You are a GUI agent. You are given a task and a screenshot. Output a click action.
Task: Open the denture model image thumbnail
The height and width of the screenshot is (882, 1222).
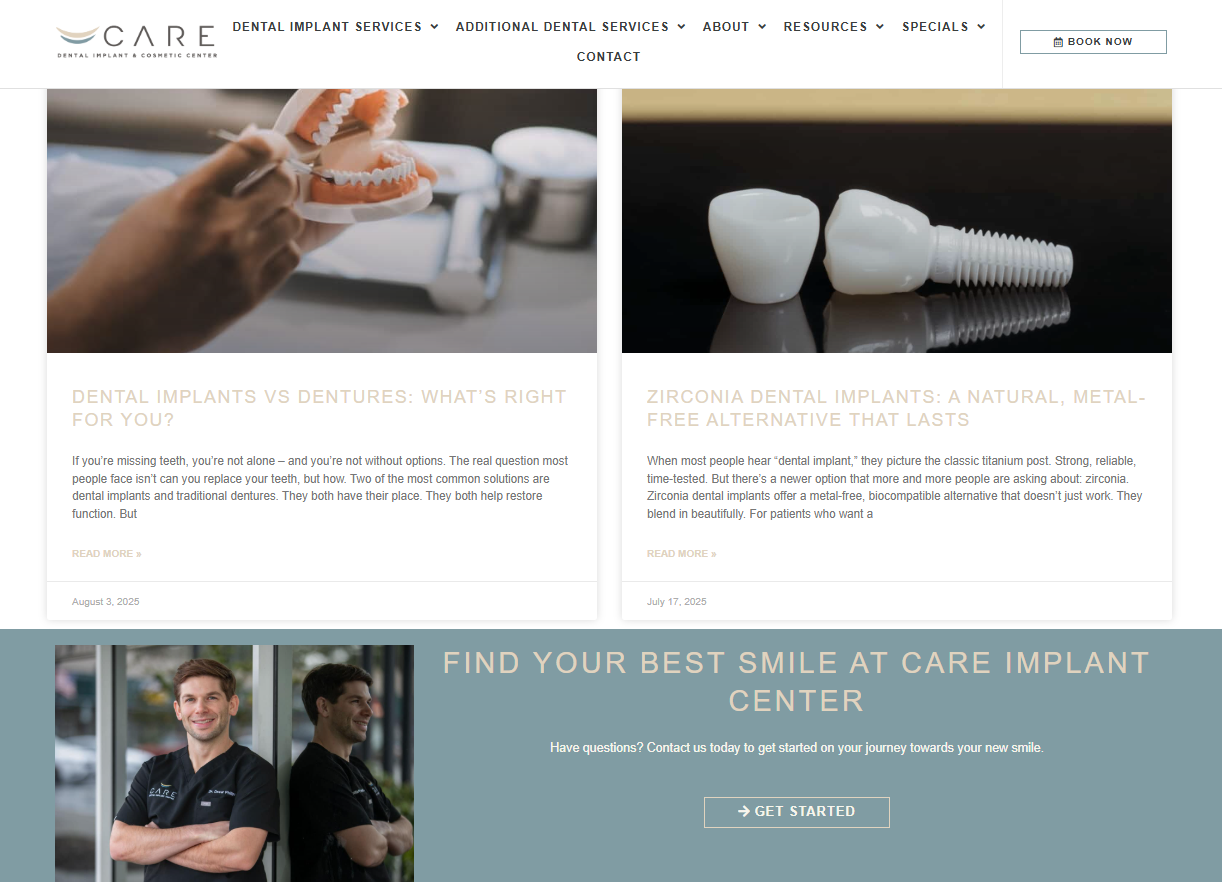pos(322,221)
